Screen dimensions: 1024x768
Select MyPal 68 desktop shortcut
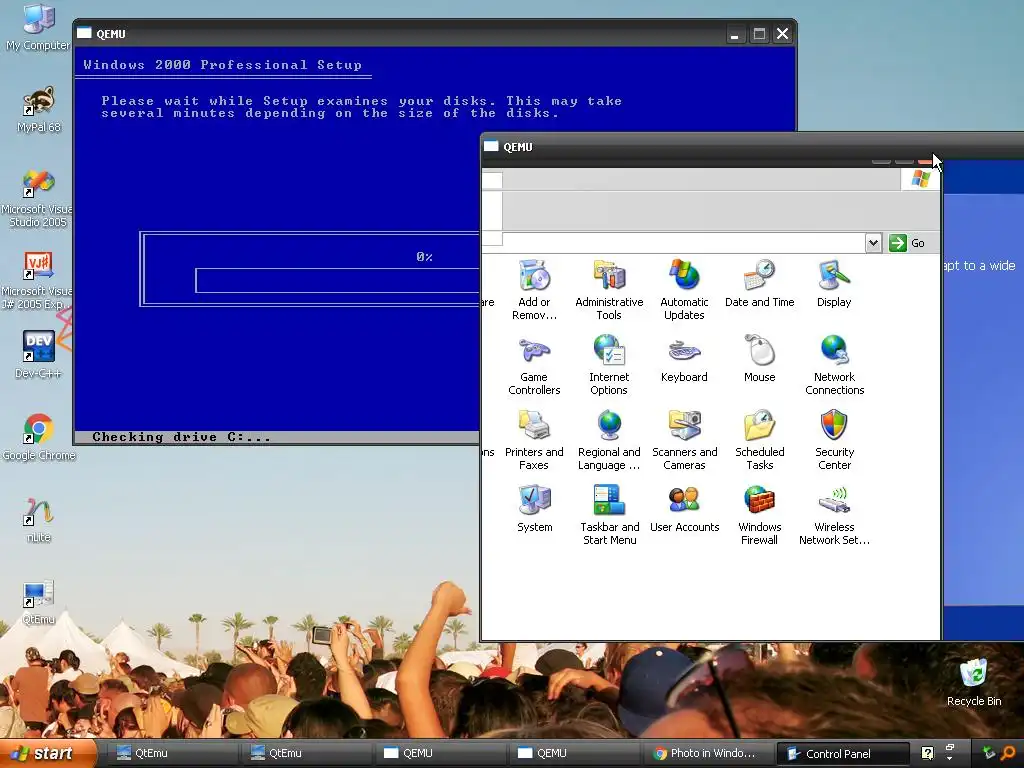pos(39,109)
